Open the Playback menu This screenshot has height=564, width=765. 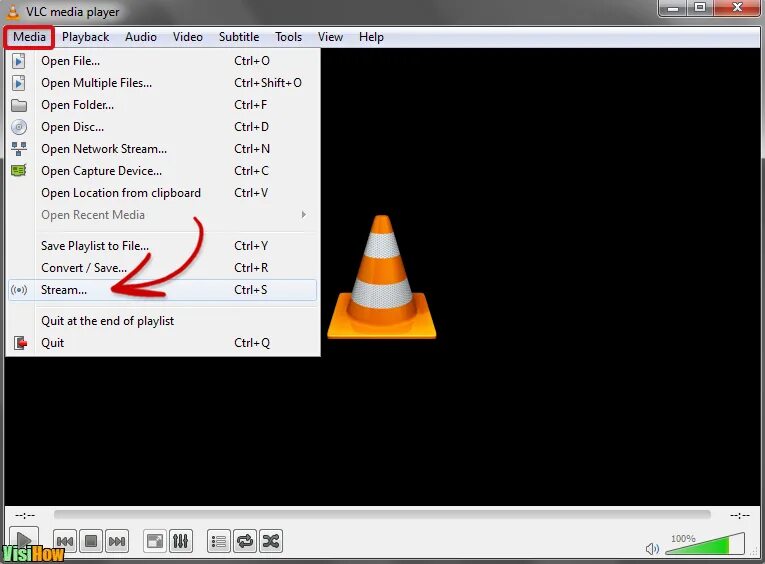[x=85, y=37]
